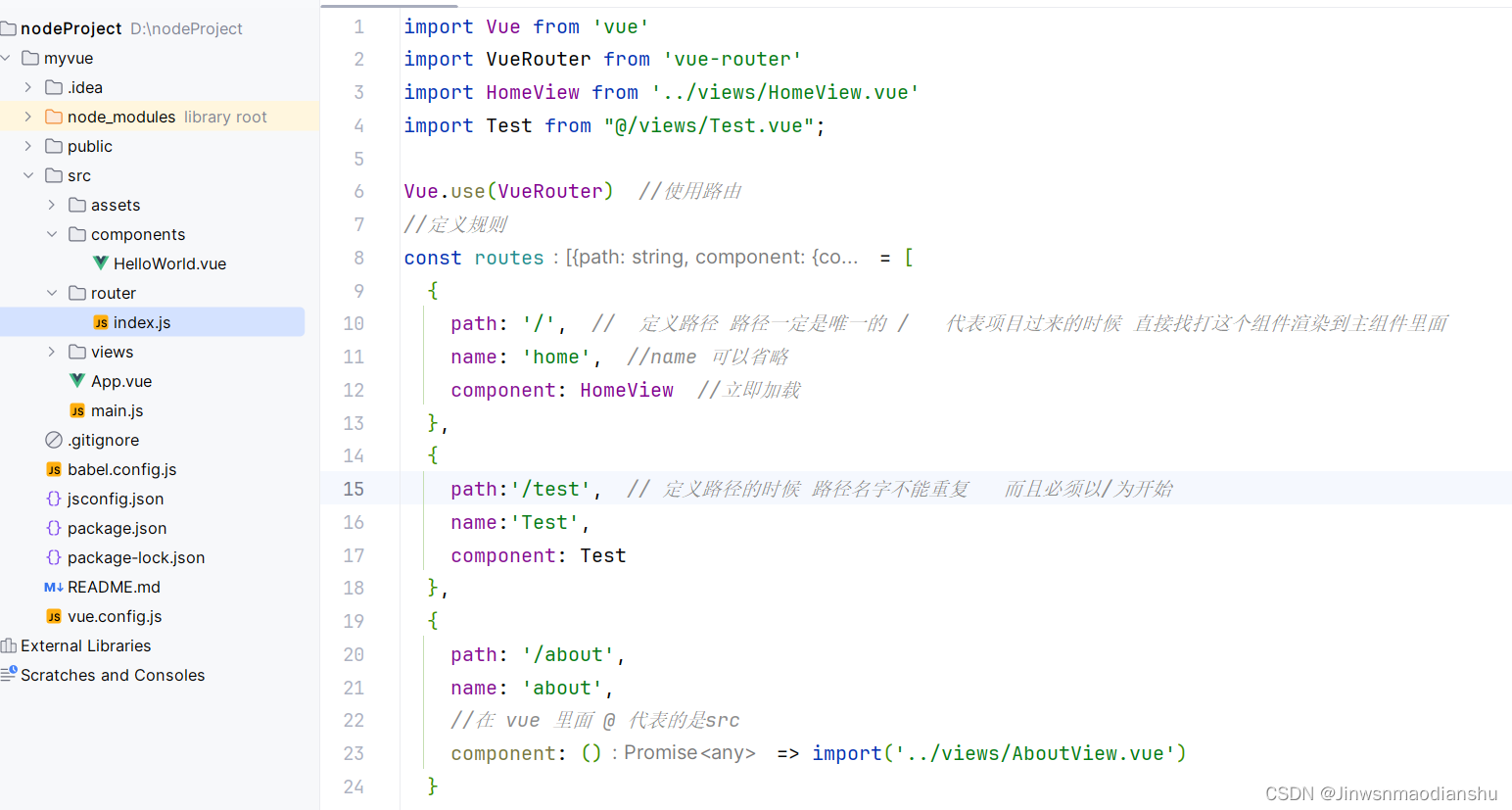Image resolution: width=1512 pixels, height=810 pixels.
Task: Expand the views folder
Action: (51, 352)
